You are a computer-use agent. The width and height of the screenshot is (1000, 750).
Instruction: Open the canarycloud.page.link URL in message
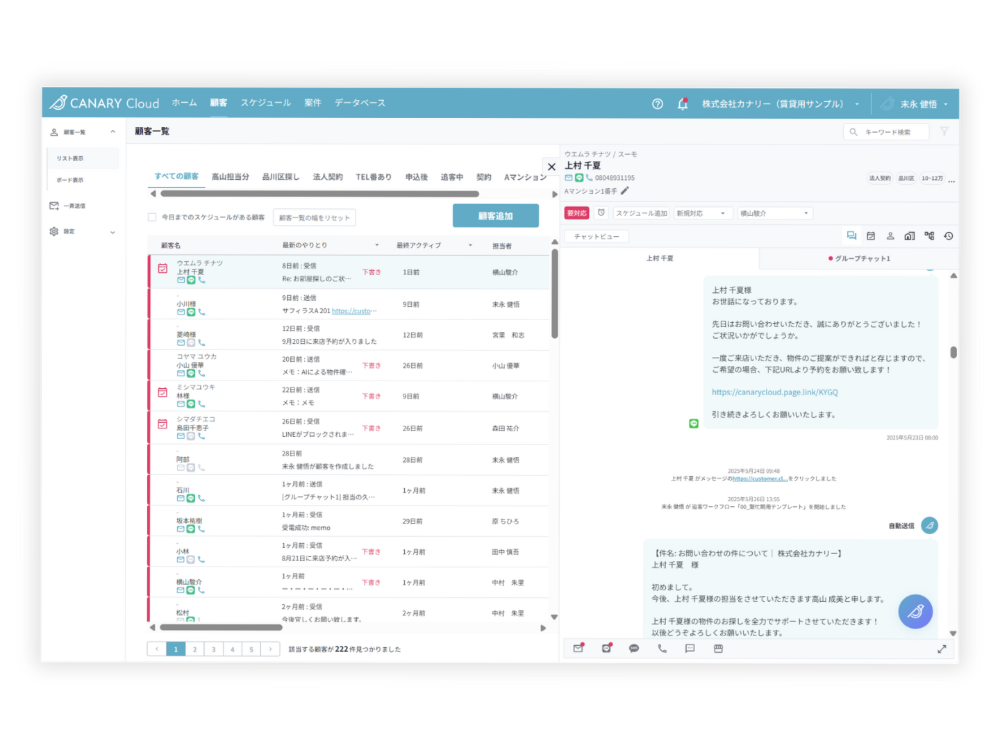pos(775,392)
